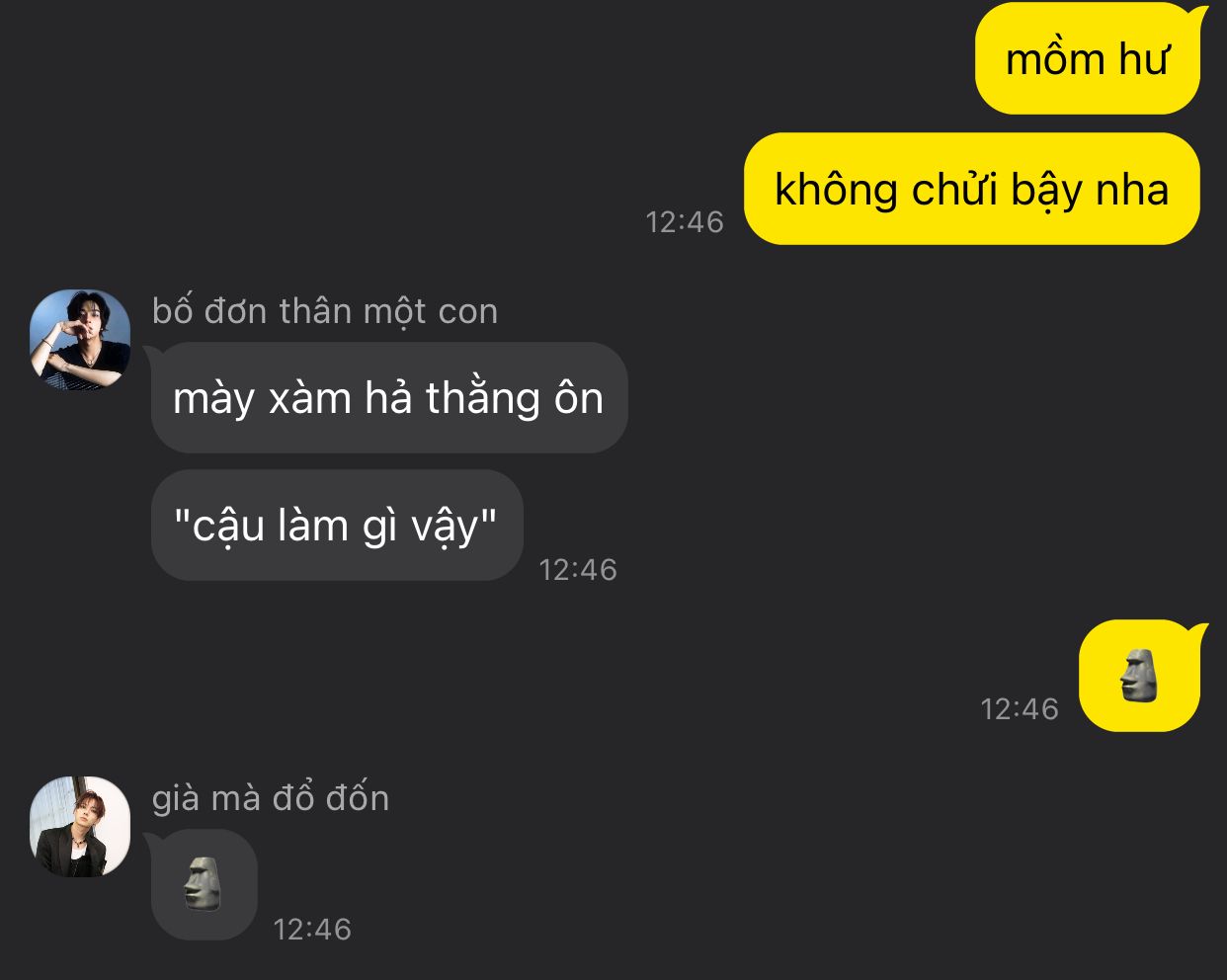The height and width of the screenshot is (980, 1227).
Task: Select the quoted "cậu làm gì vậy" message
Action: tap(337, 525)
